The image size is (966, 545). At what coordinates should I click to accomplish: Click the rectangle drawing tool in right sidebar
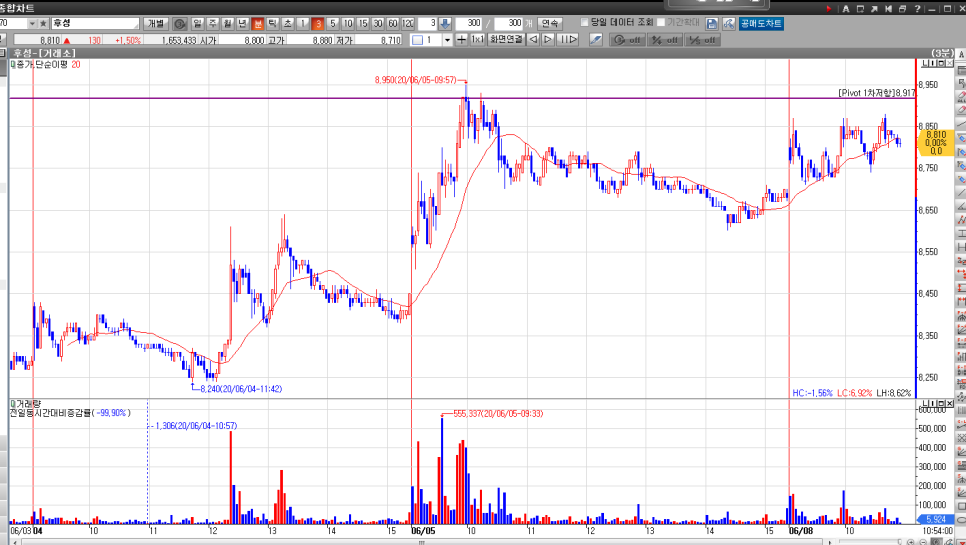point(961,506)
